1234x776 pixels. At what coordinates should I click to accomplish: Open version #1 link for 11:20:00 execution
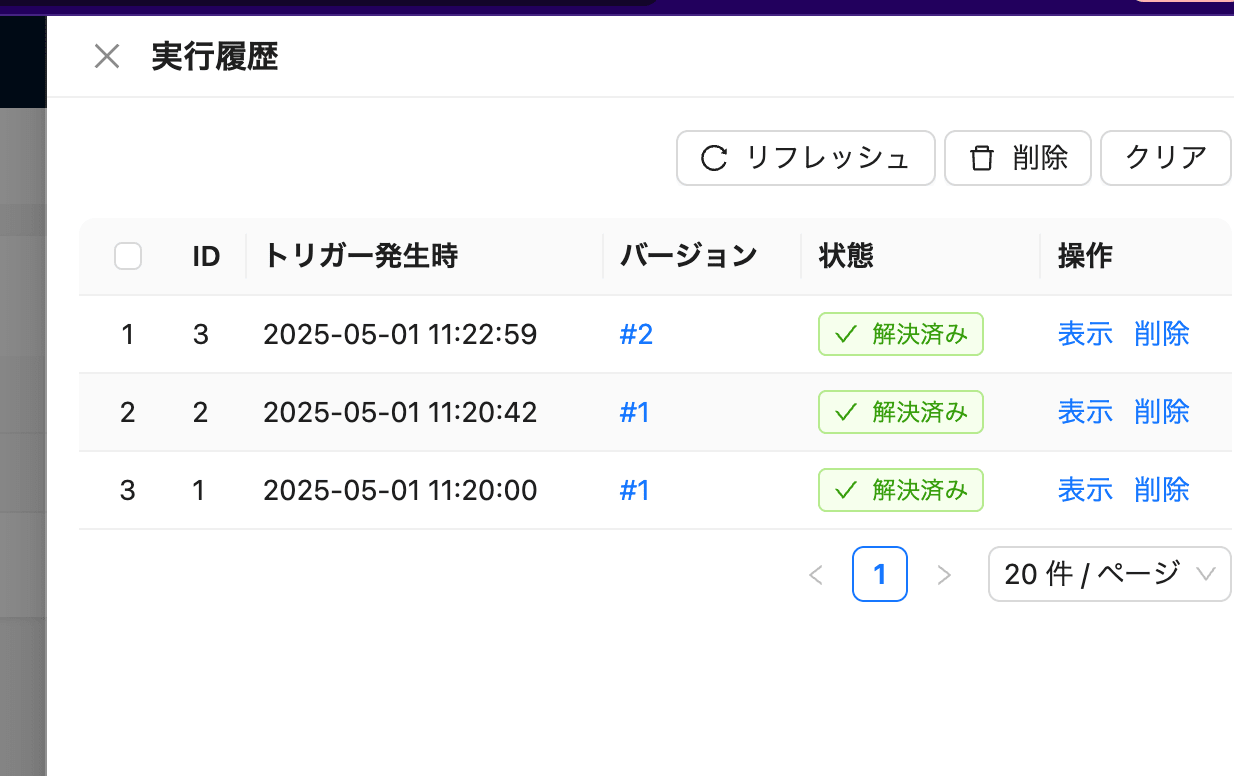(635, 490)
